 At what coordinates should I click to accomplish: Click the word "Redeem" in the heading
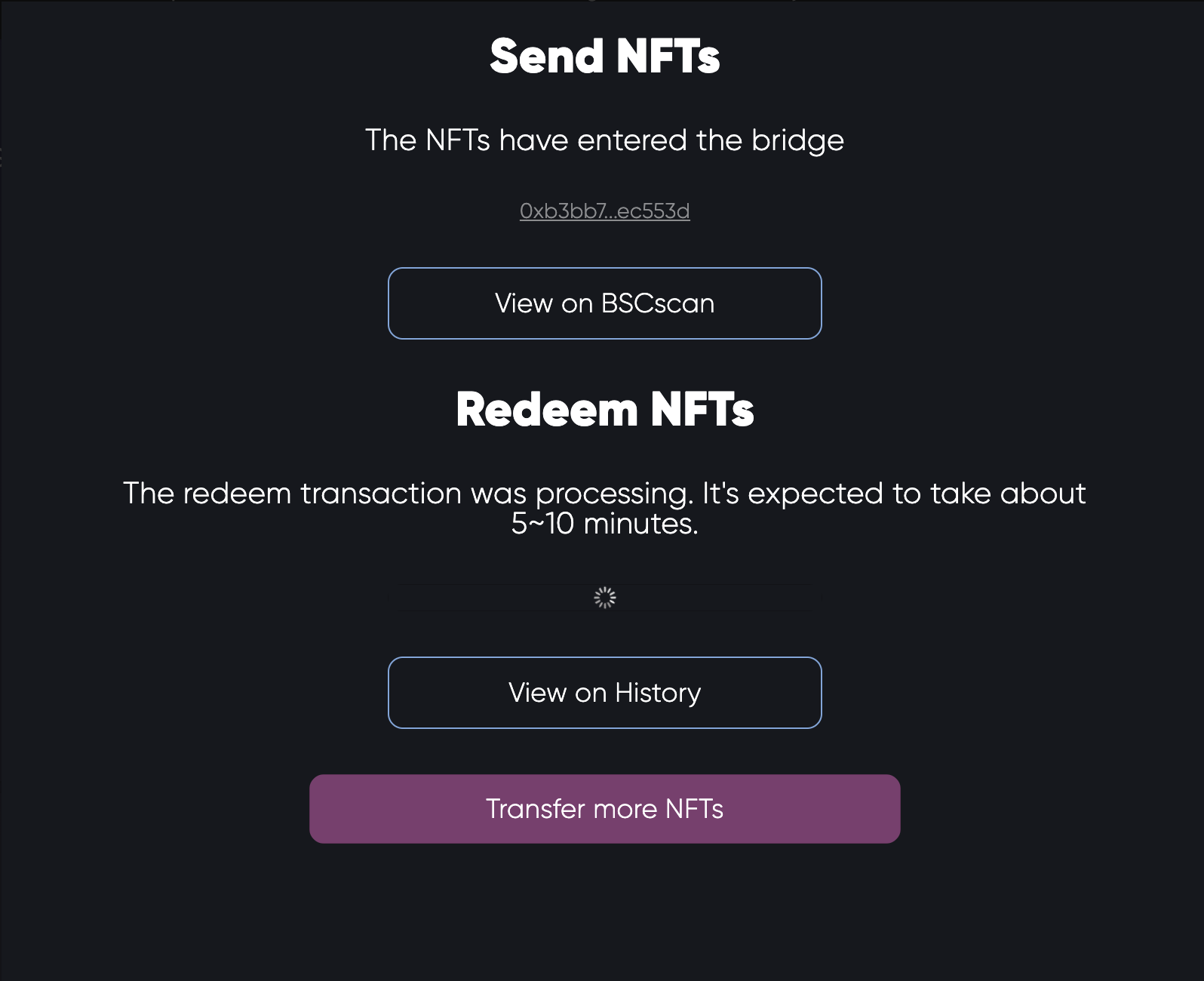(x=547, y=410)
